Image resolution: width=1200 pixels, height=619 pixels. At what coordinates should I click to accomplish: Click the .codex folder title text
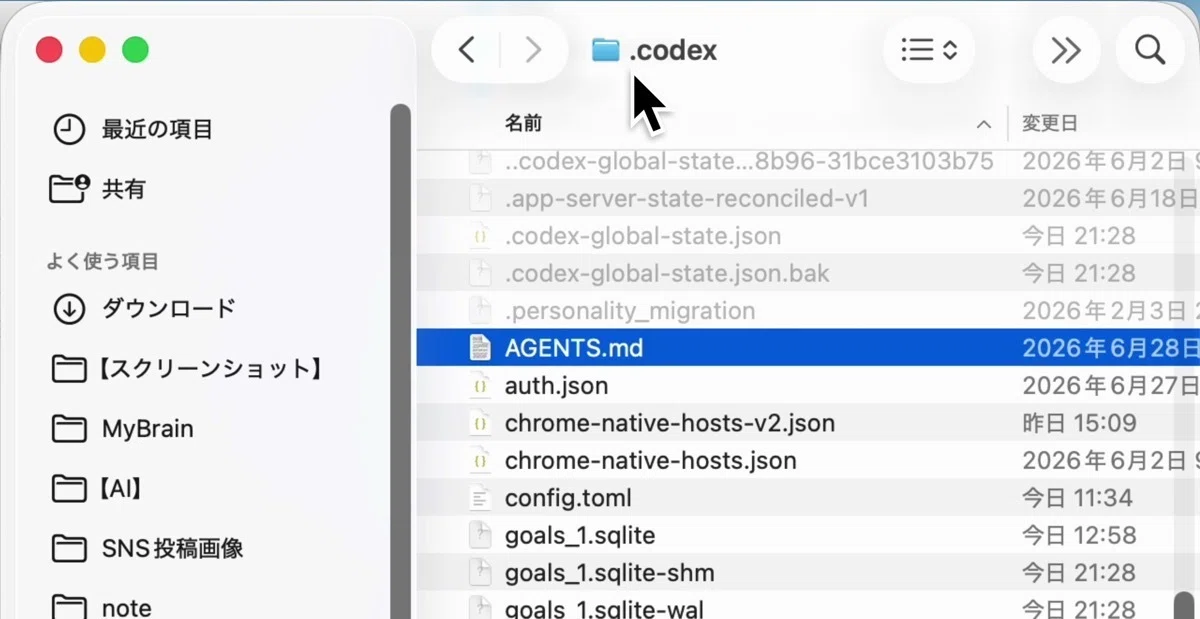click(673, 50)
